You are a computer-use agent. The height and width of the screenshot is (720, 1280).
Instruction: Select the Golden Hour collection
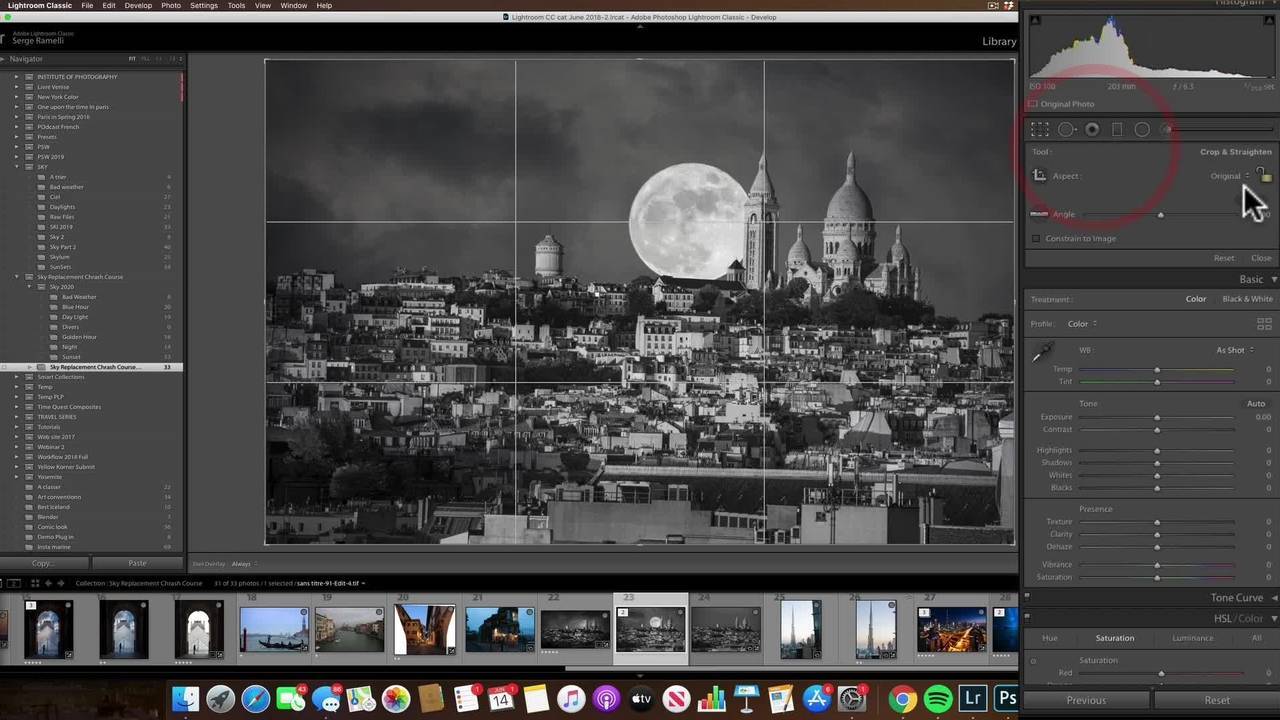(80, 337)
